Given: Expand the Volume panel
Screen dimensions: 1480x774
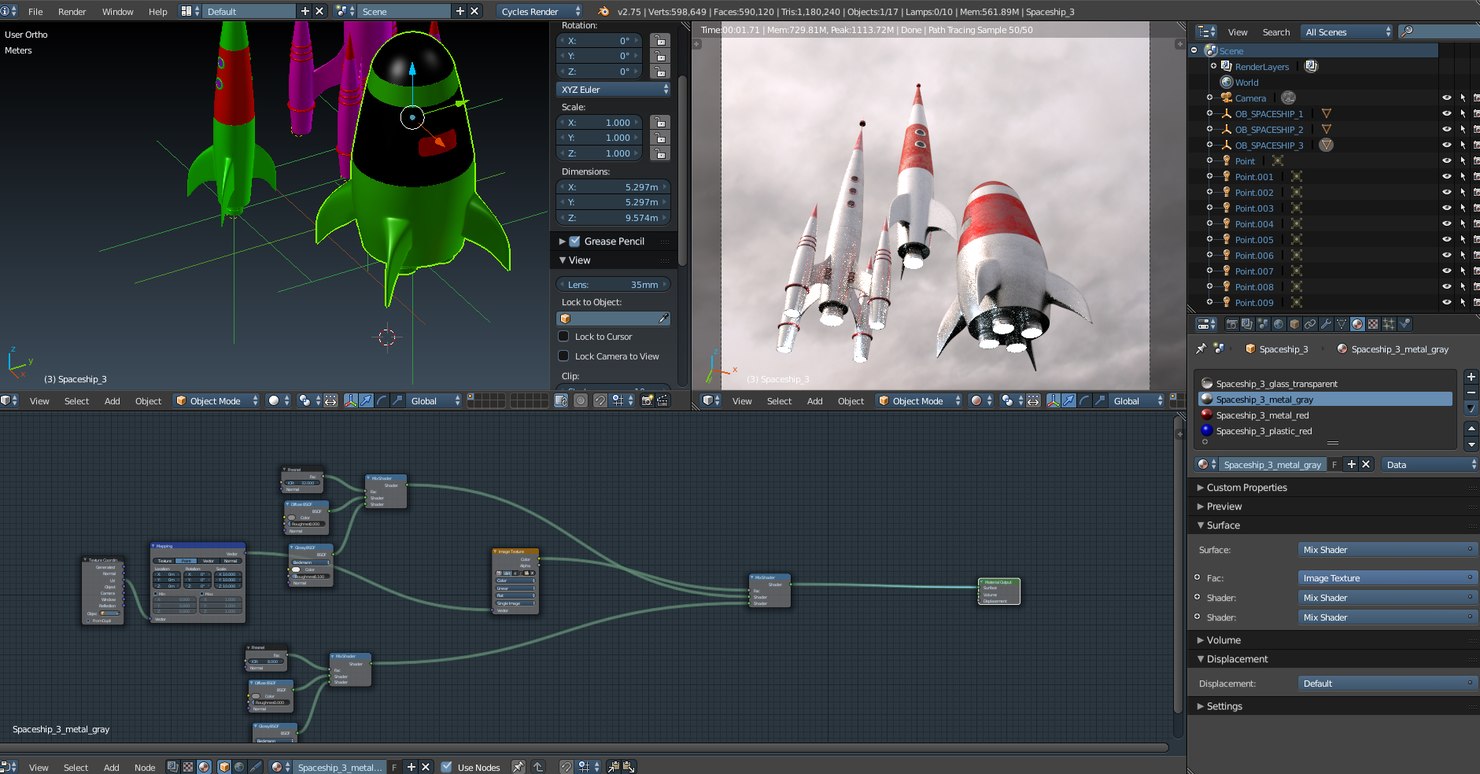Looking at the screenshot, I should click(x=1222, y=640).
